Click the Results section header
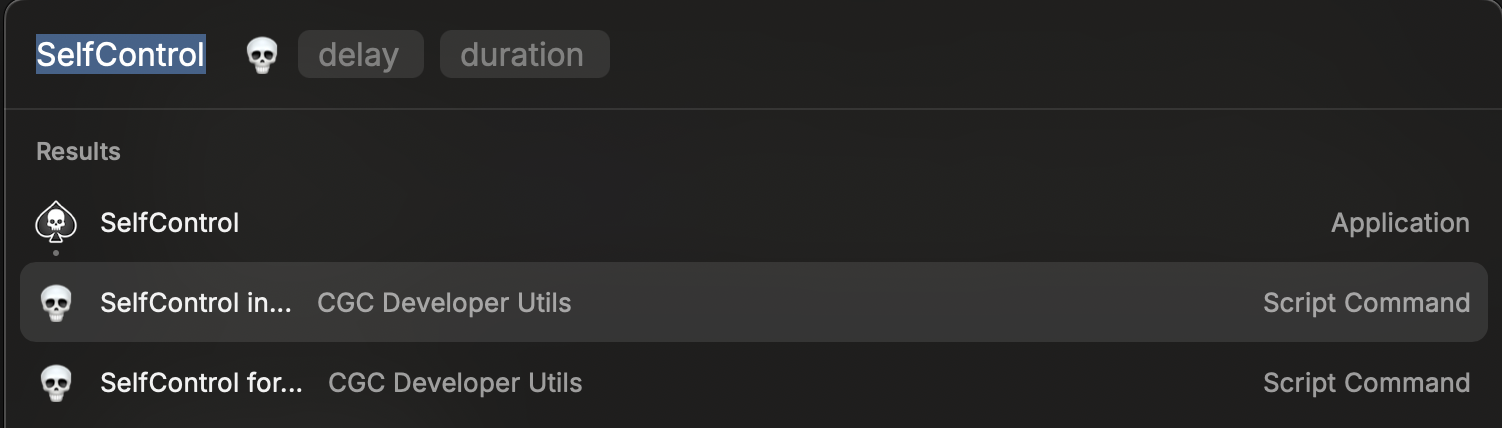 coord(78,152)
